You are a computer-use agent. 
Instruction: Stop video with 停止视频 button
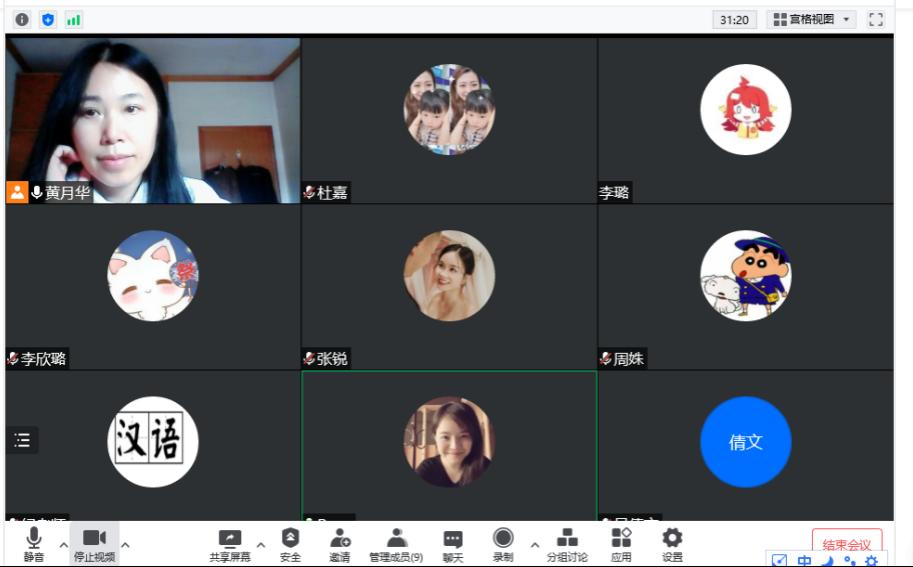tap(94, 544)
